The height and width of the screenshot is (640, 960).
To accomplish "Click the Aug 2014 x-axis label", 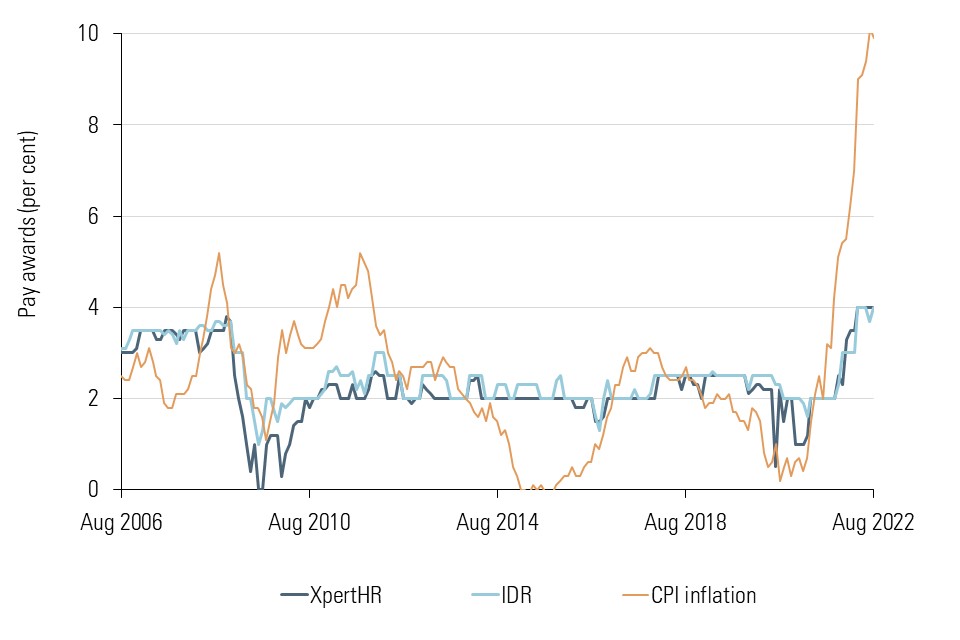I will point(497,522).
